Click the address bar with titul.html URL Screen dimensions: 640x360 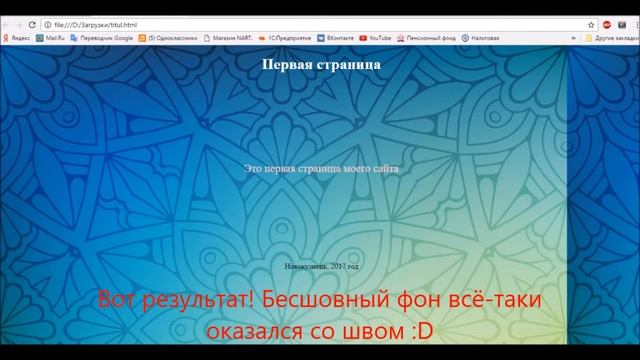coord(319,25)
